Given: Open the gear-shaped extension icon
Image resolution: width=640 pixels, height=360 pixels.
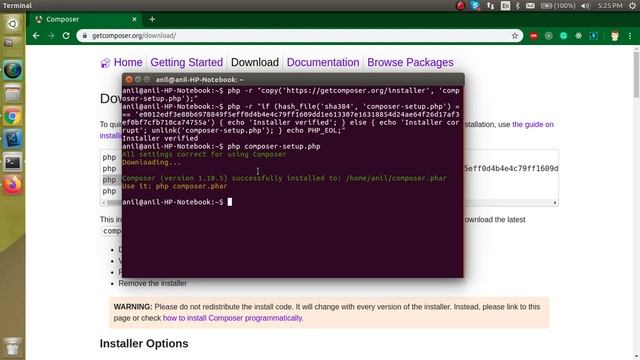Looking at the screenshot, I should point(578,36).
